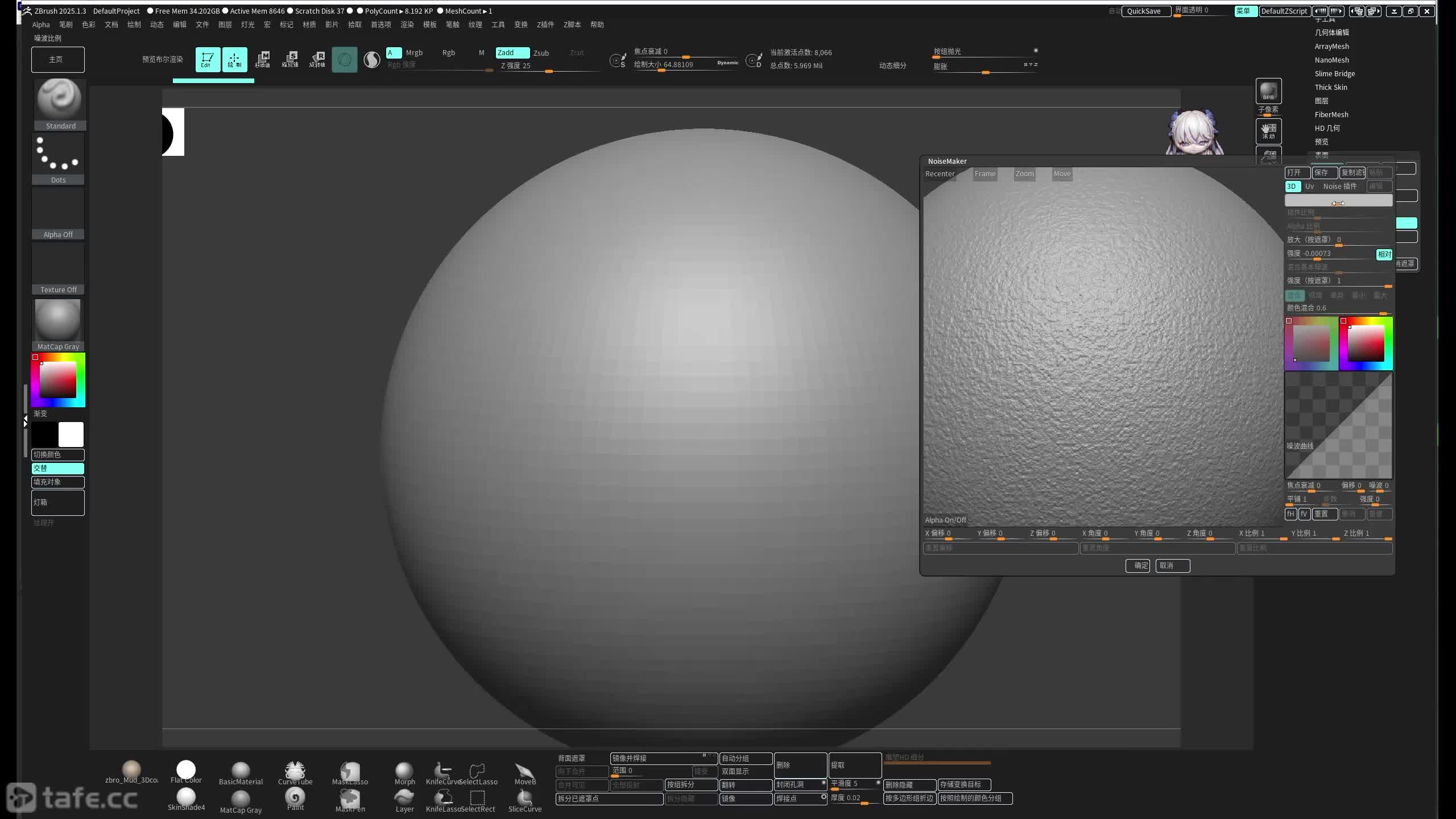Open the Standard brush thumbnail
Image resolution: width=1456 pixels, height=819 pixels.
pos(59,105)
